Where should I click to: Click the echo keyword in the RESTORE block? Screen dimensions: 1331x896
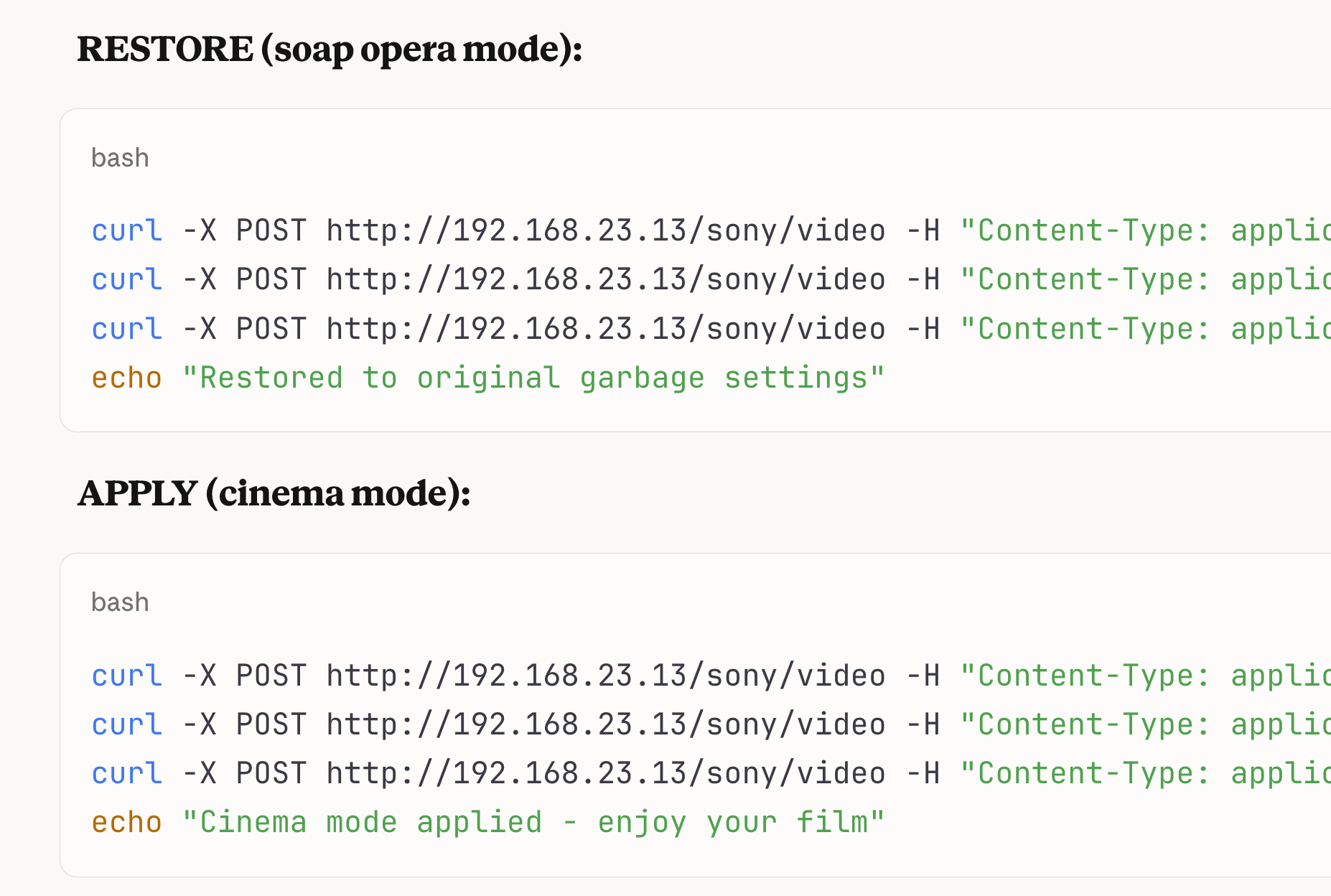point(127,378)
